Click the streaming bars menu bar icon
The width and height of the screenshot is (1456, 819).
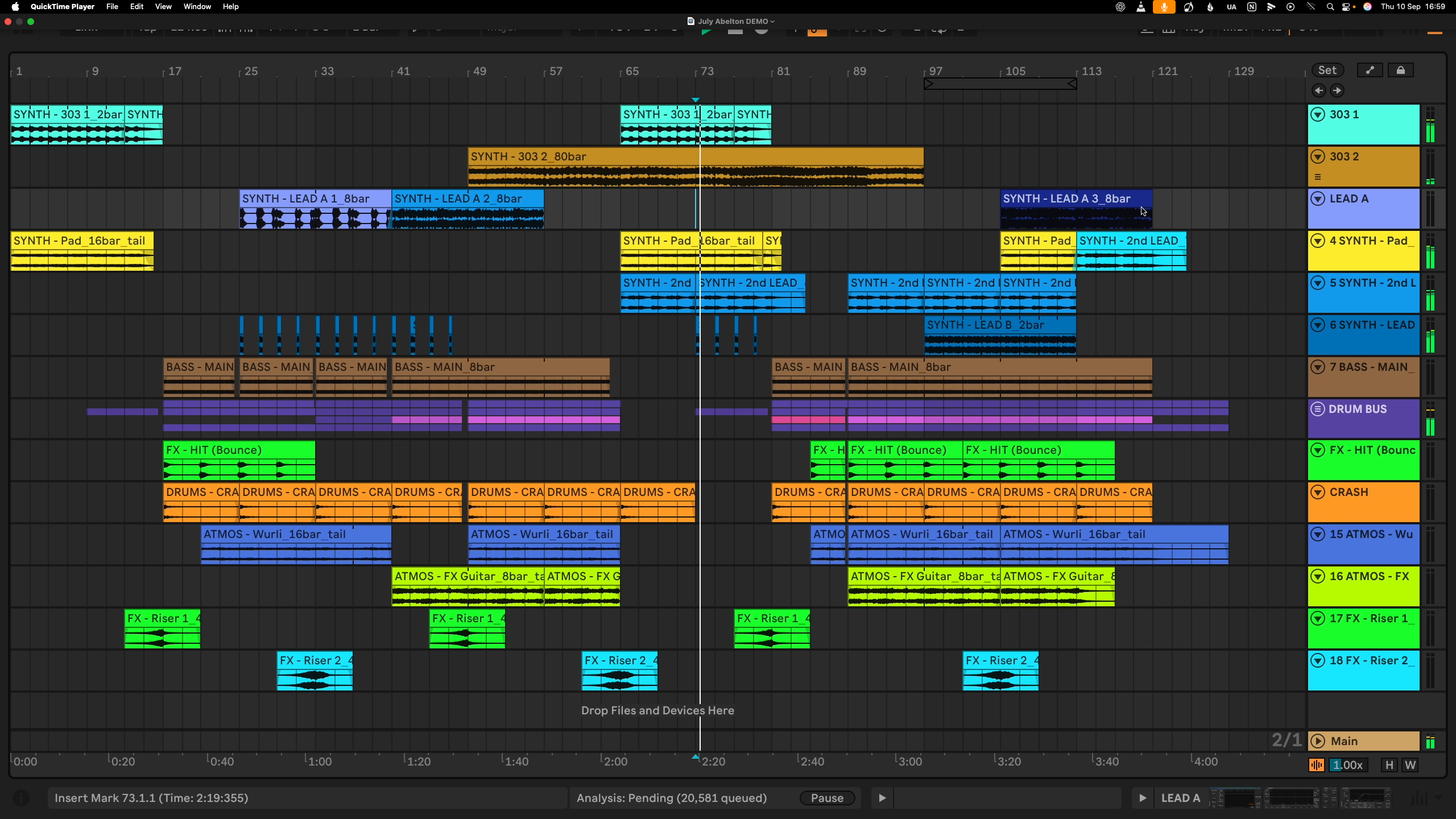(1271, 7)
